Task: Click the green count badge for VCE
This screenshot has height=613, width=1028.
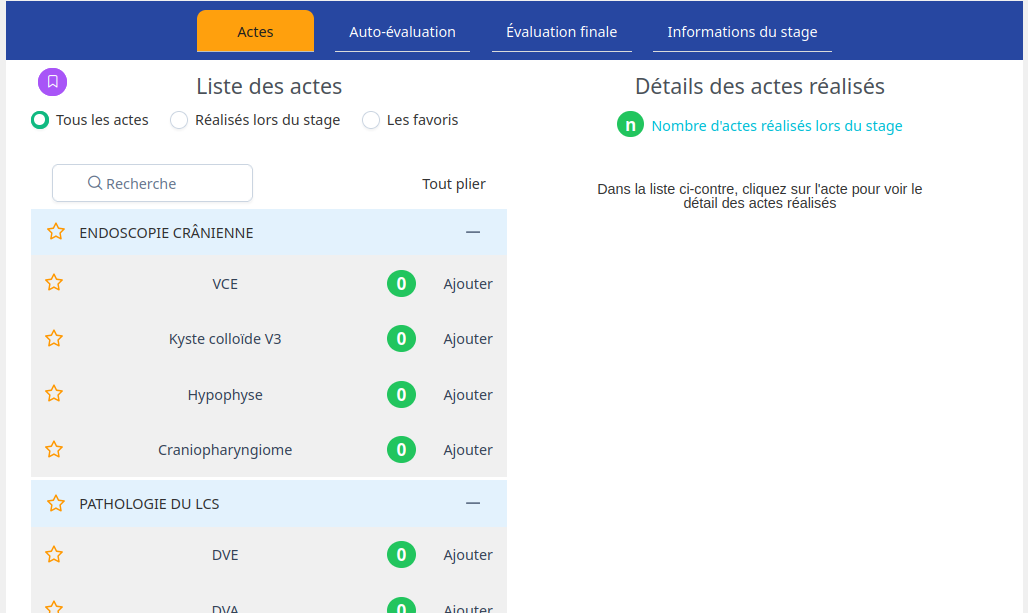Action: coord(401,284)
